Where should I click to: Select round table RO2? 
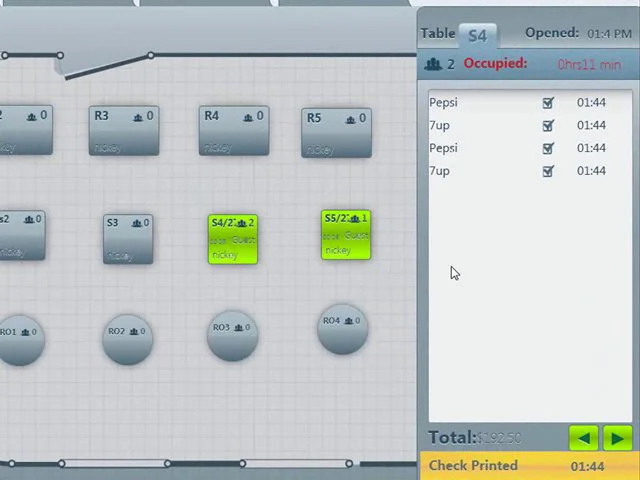(x=127, y=340)
